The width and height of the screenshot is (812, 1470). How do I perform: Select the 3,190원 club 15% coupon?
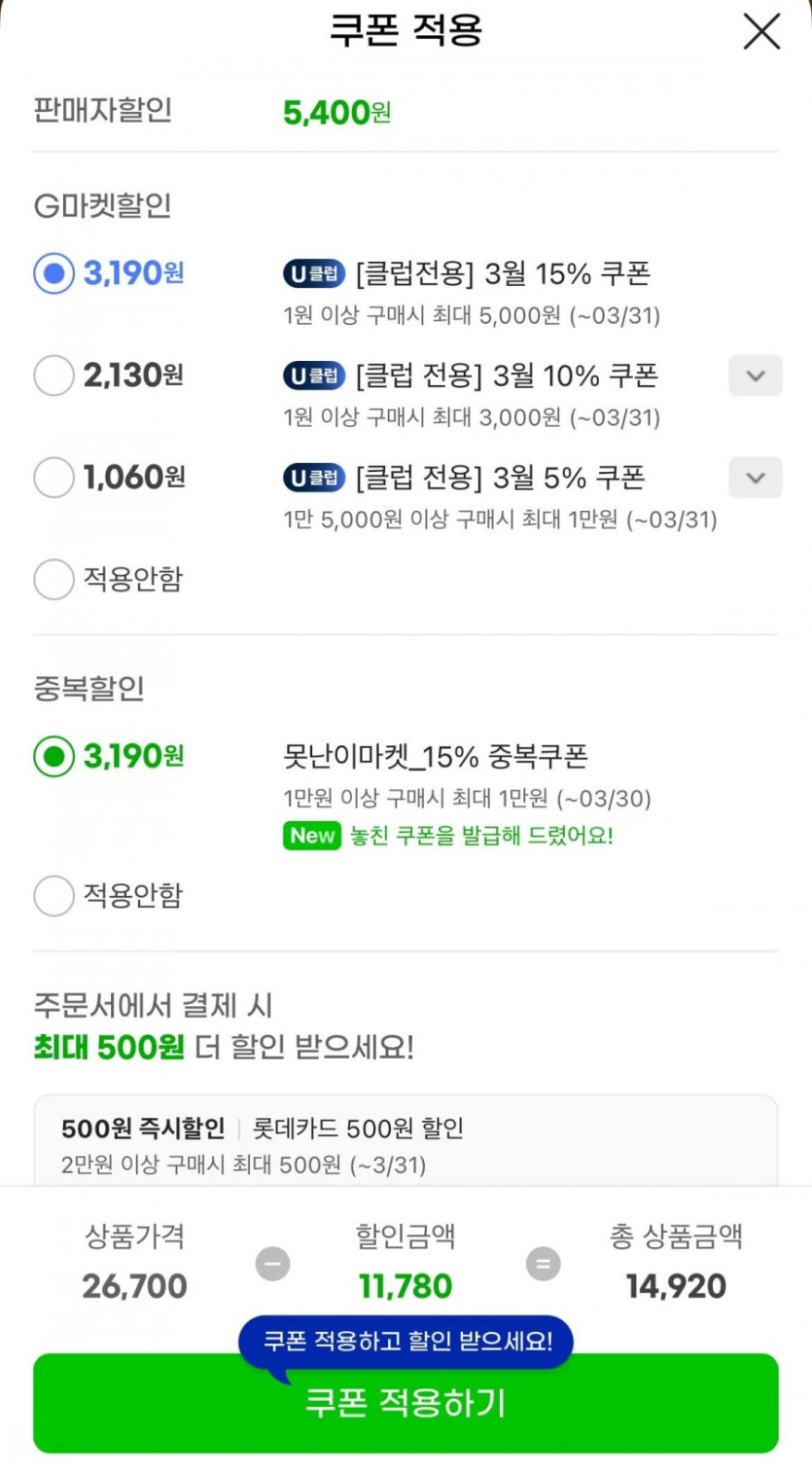click(x=53, y=273)
